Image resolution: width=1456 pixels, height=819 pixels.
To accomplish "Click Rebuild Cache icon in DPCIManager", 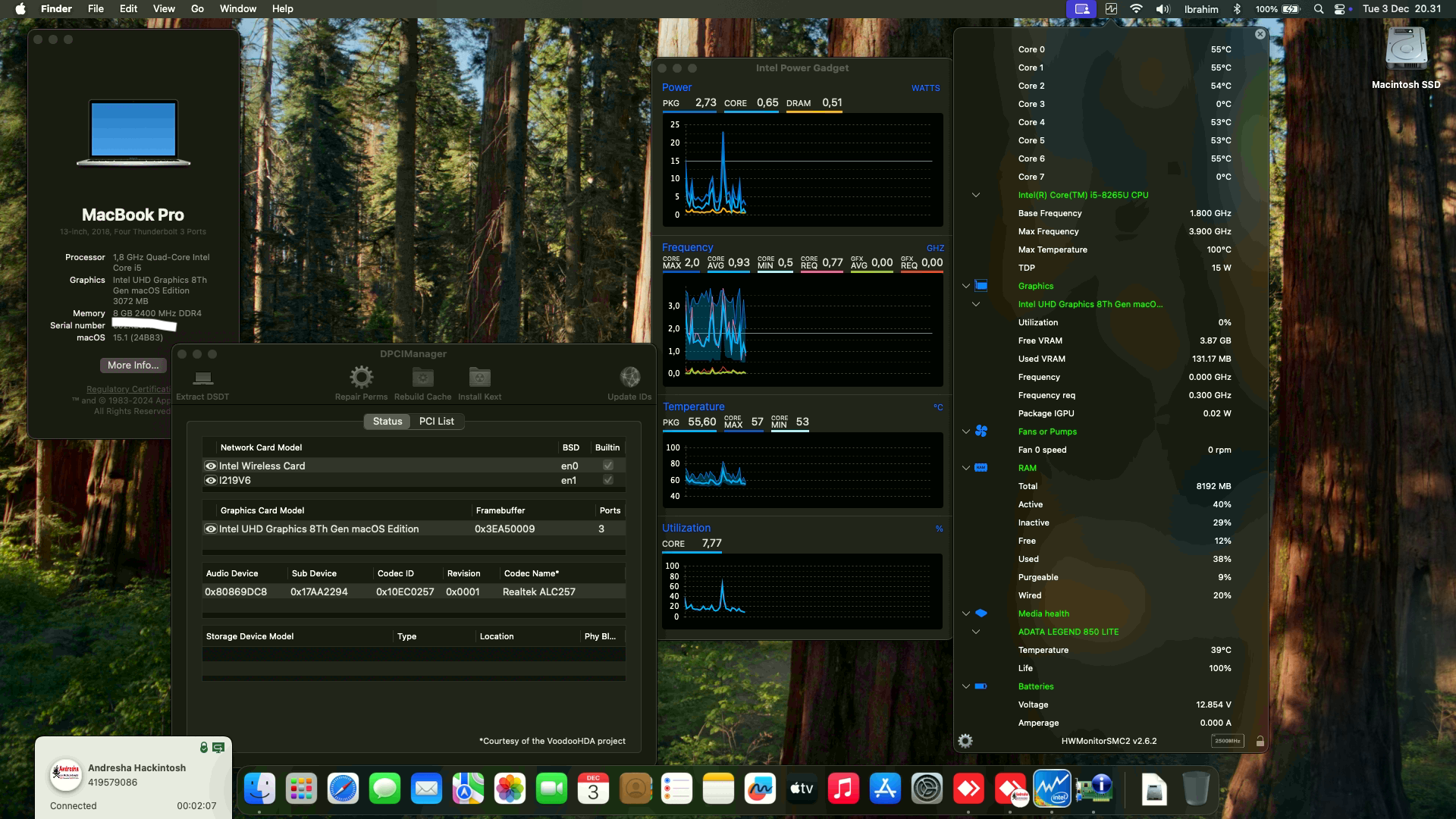I will tap(422, 377).
